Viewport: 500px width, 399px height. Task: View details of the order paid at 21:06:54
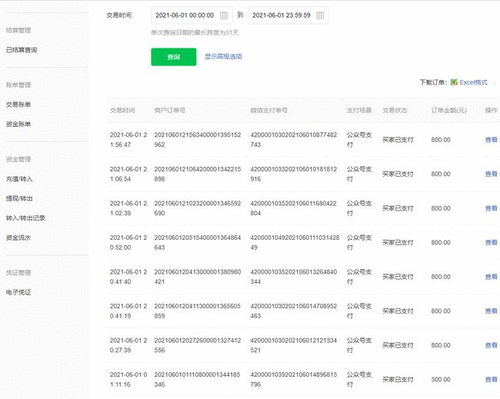pos(491,174)
